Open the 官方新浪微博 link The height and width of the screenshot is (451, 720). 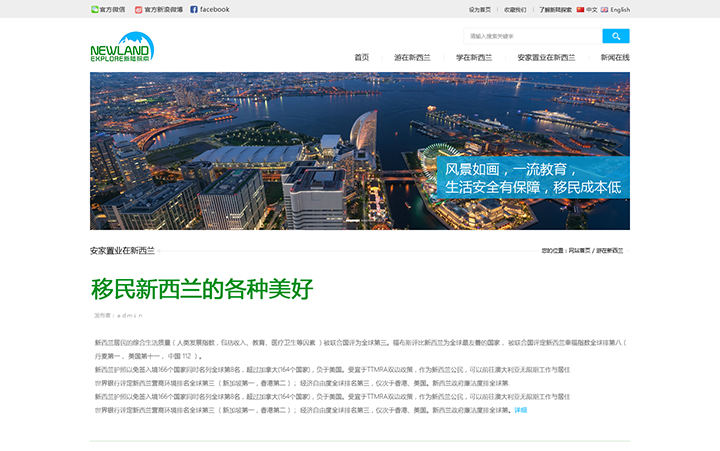point(163,9)
